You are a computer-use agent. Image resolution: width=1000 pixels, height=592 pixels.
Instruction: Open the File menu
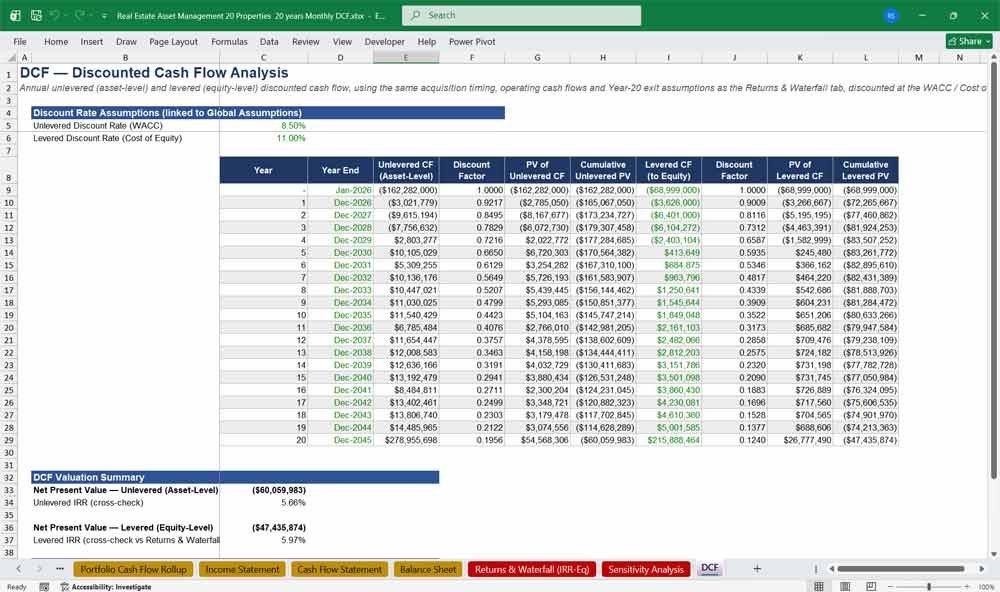pyautogui.click(x=20, y=41)
